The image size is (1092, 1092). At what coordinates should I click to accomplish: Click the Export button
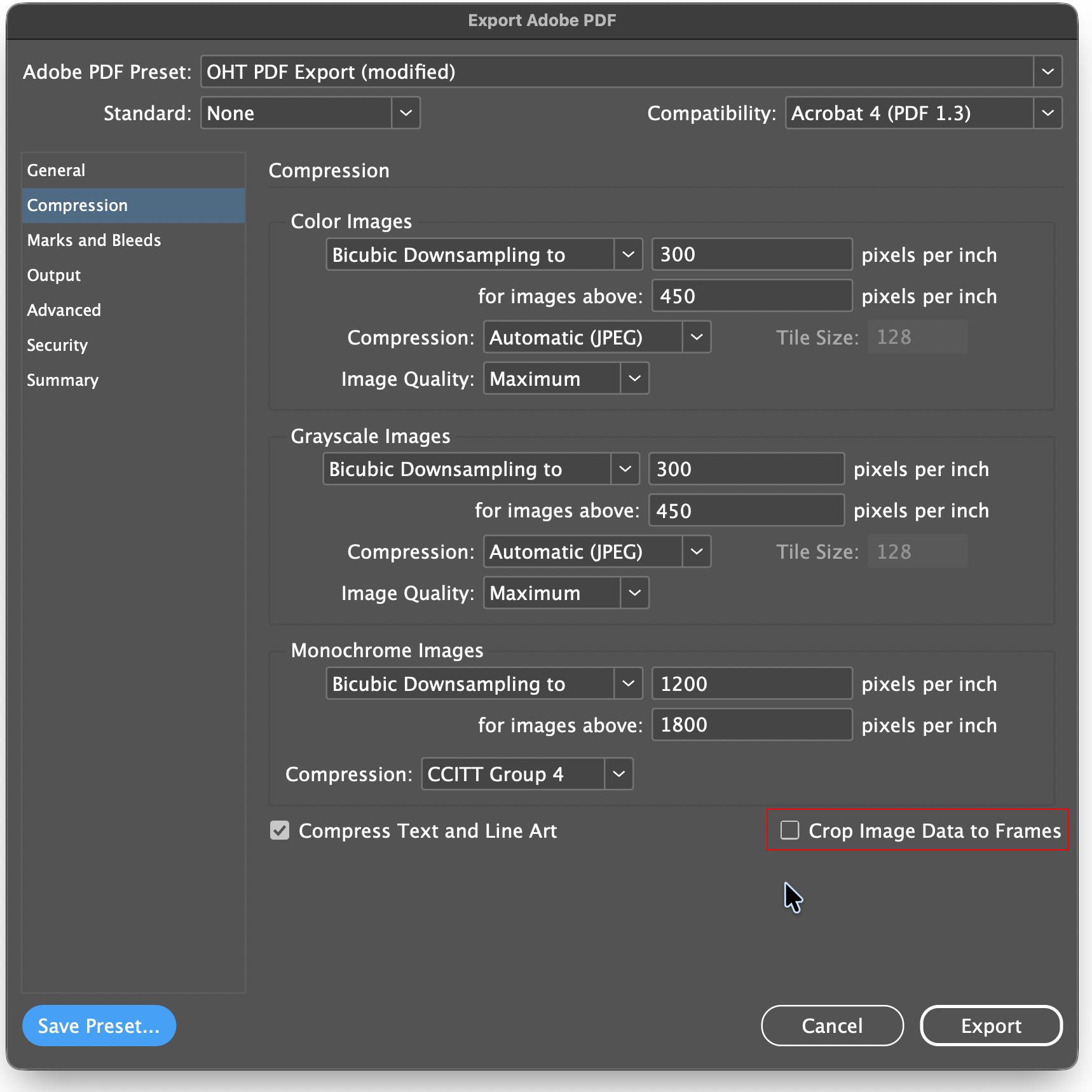990,1025
